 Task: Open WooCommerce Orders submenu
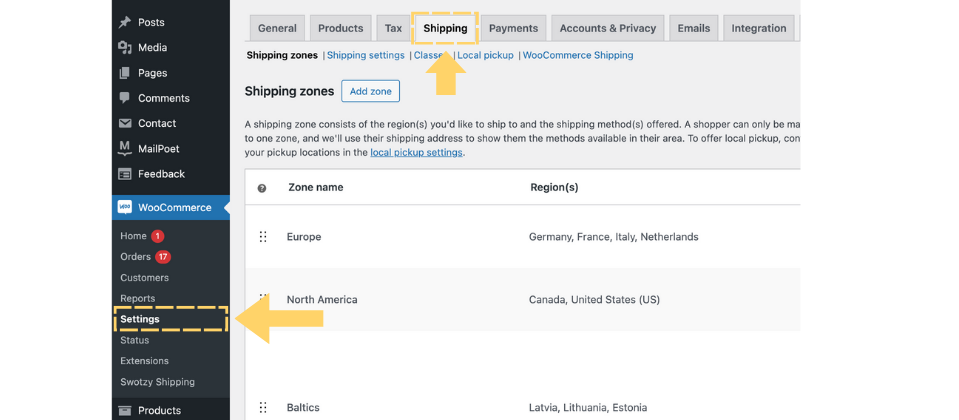click(x=135, y=257)
